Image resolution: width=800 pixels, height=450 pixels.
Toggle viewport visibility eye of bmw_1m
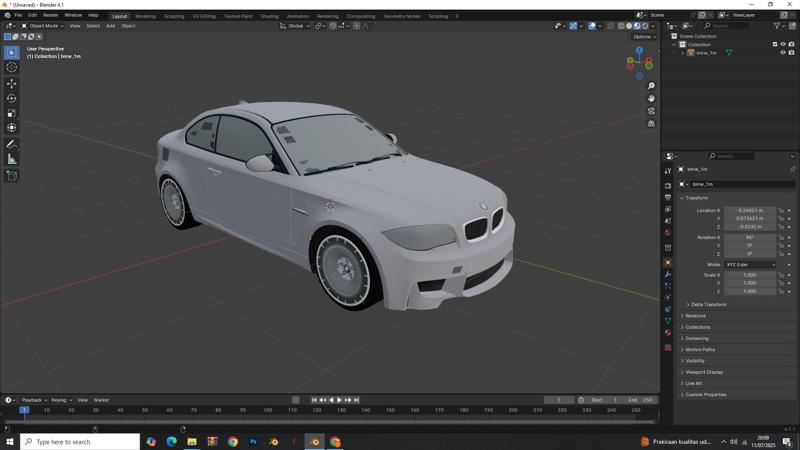783,53
